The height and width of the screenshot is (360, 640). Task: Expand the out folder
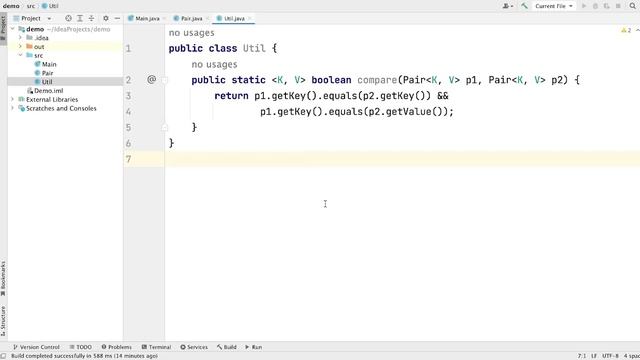(20, 47)
